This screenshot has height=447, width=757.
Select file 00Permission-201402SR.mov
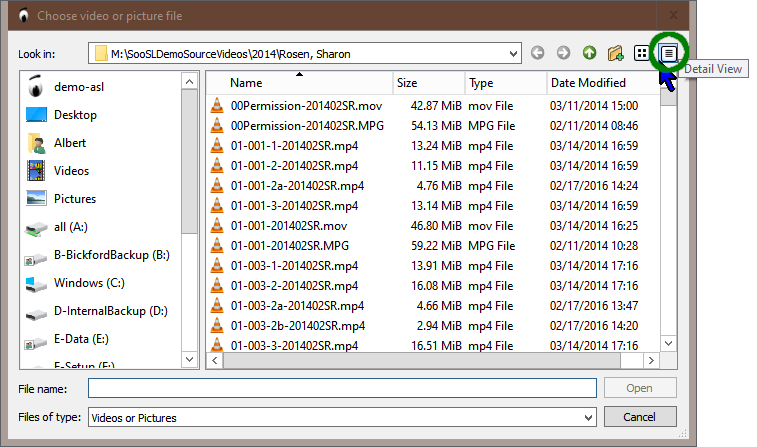point(306,106)
